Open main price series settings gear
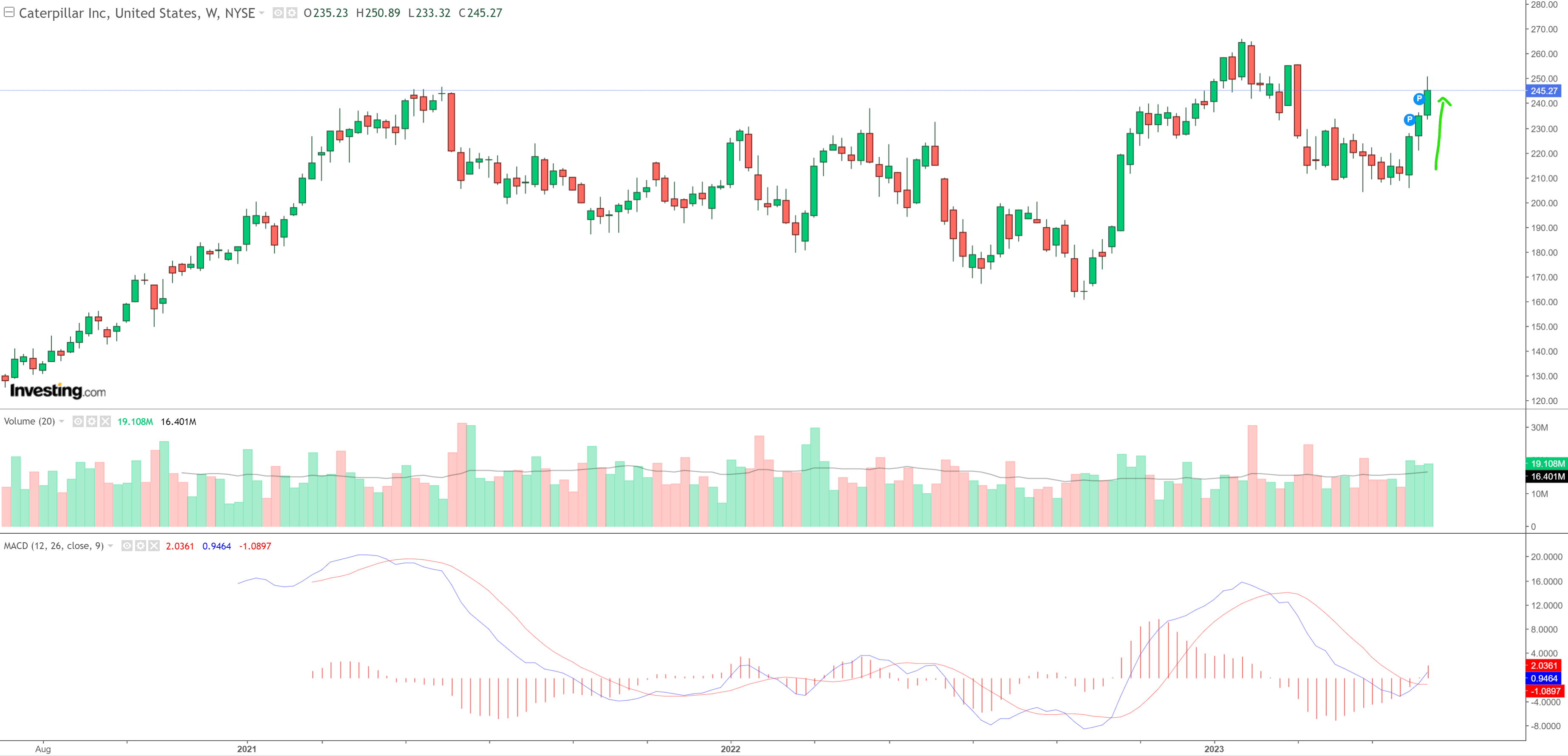Image resolution: width=1568 pixels, height=756 pixels. tap(292, 13)
